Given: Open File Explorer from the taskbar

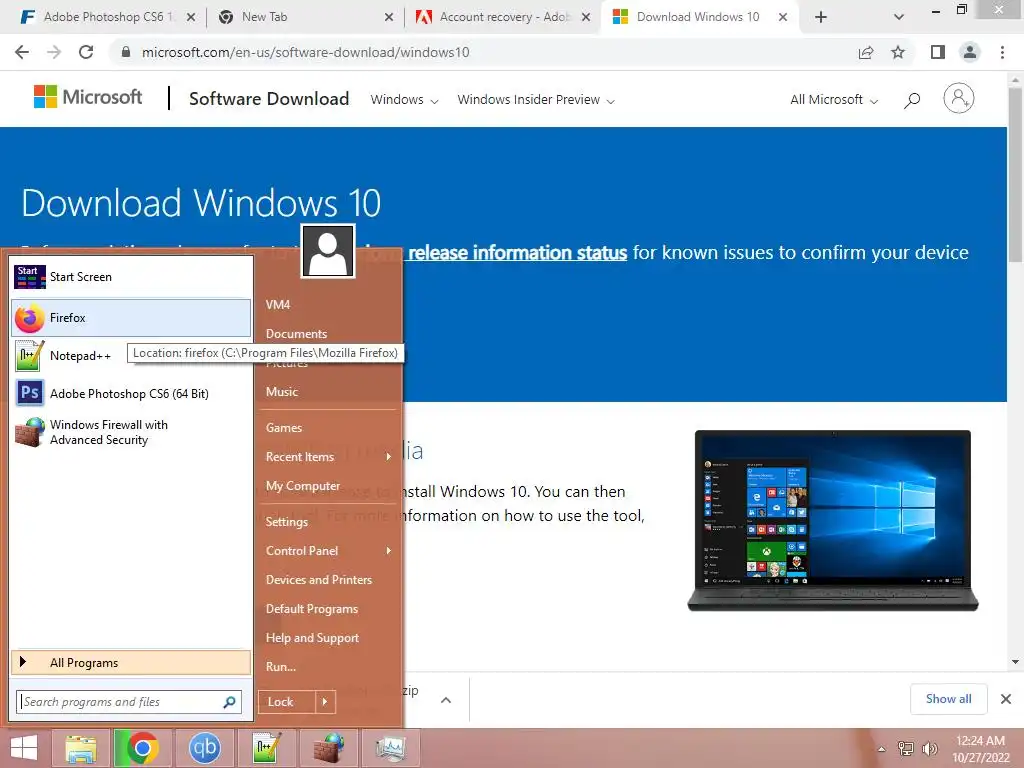Looking at the screenshot, I should coord(80,748).
